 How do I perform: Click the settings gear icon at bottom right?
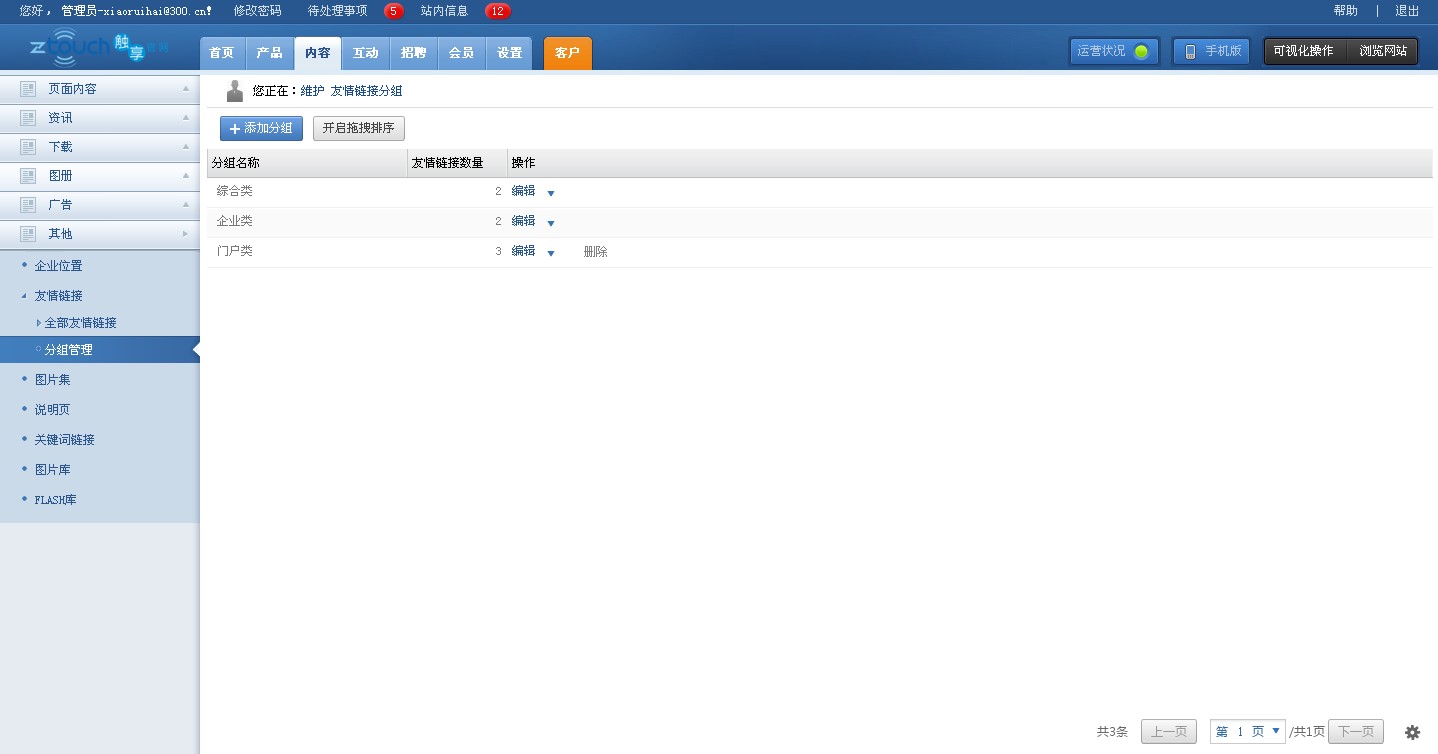[x=1412, y=732]
